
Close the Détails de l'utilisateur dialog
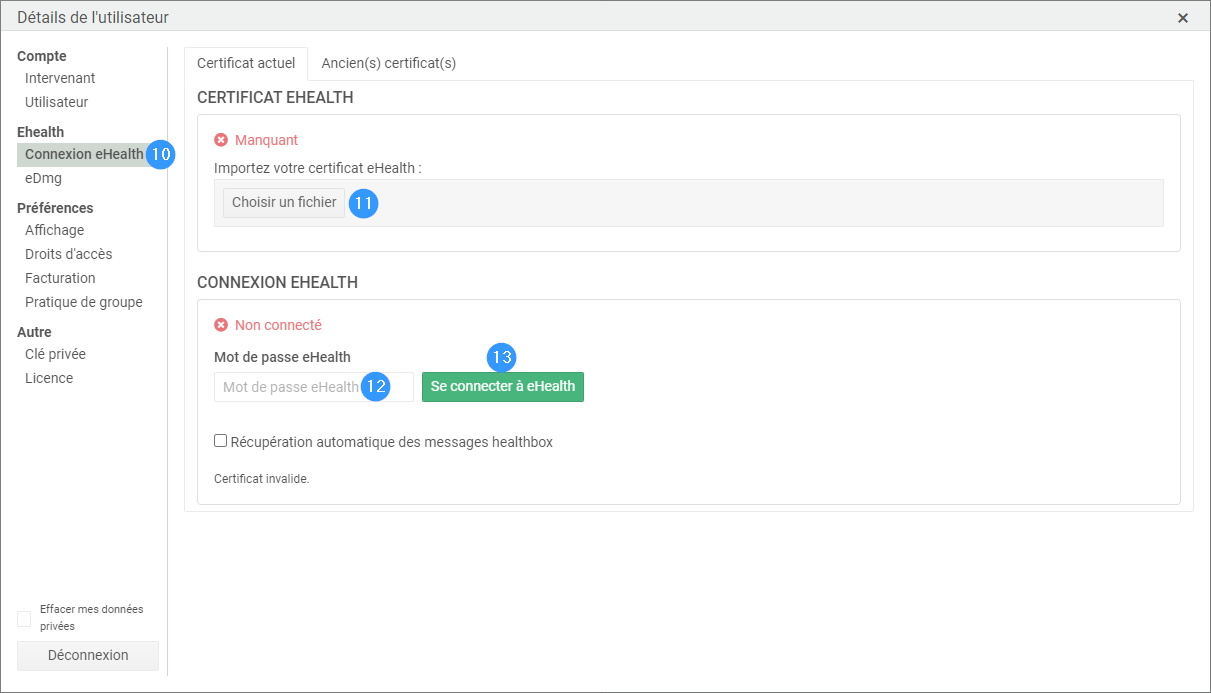(1183, 18)
